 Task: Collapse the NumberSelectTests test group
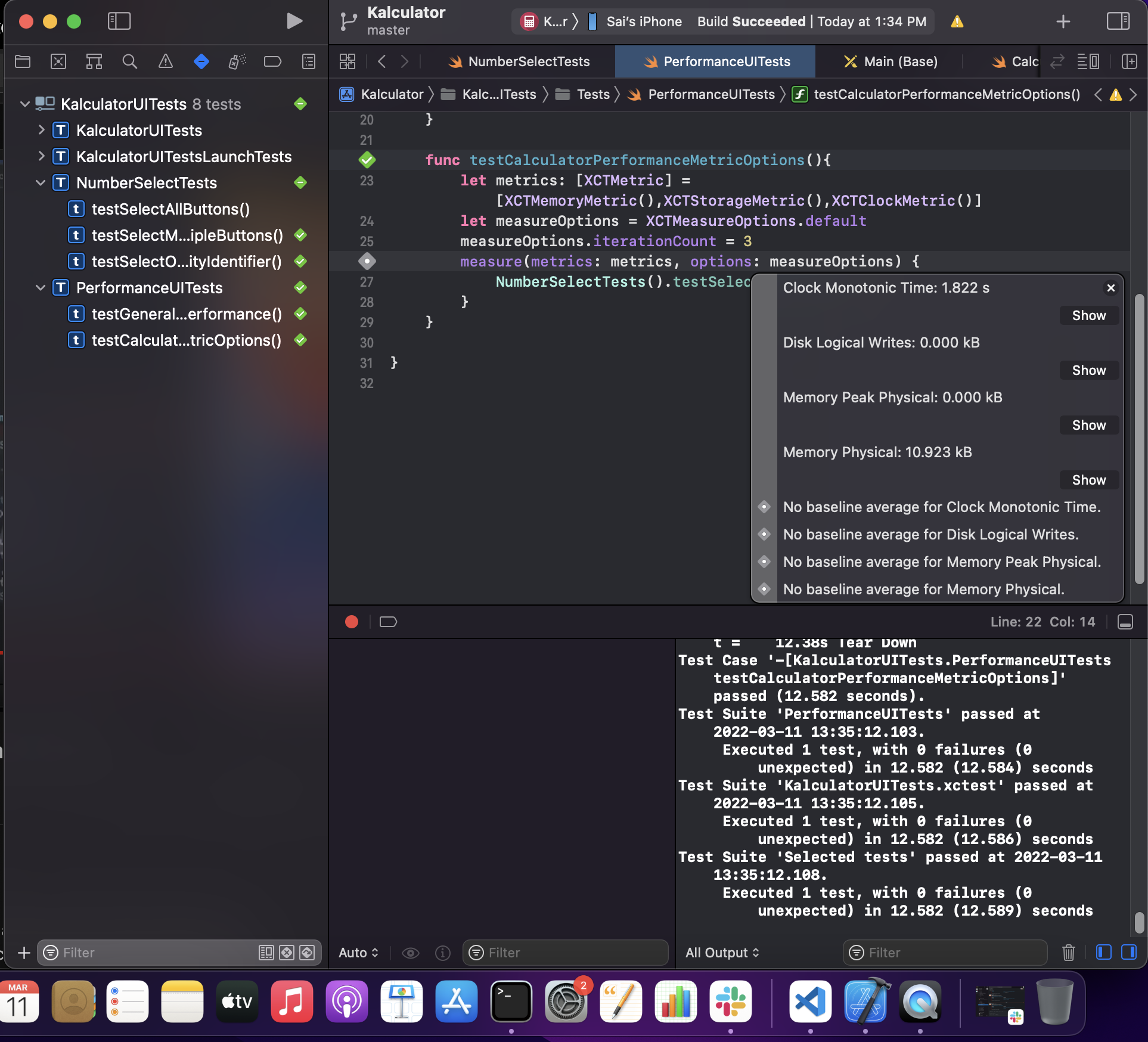[x=41, y=183]
